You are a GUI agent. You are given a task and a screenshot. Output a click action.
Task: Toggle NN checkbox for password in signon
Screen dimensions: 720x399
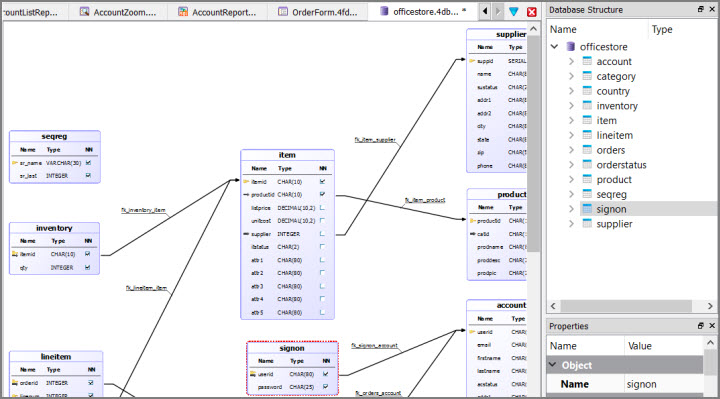(326, 387)
